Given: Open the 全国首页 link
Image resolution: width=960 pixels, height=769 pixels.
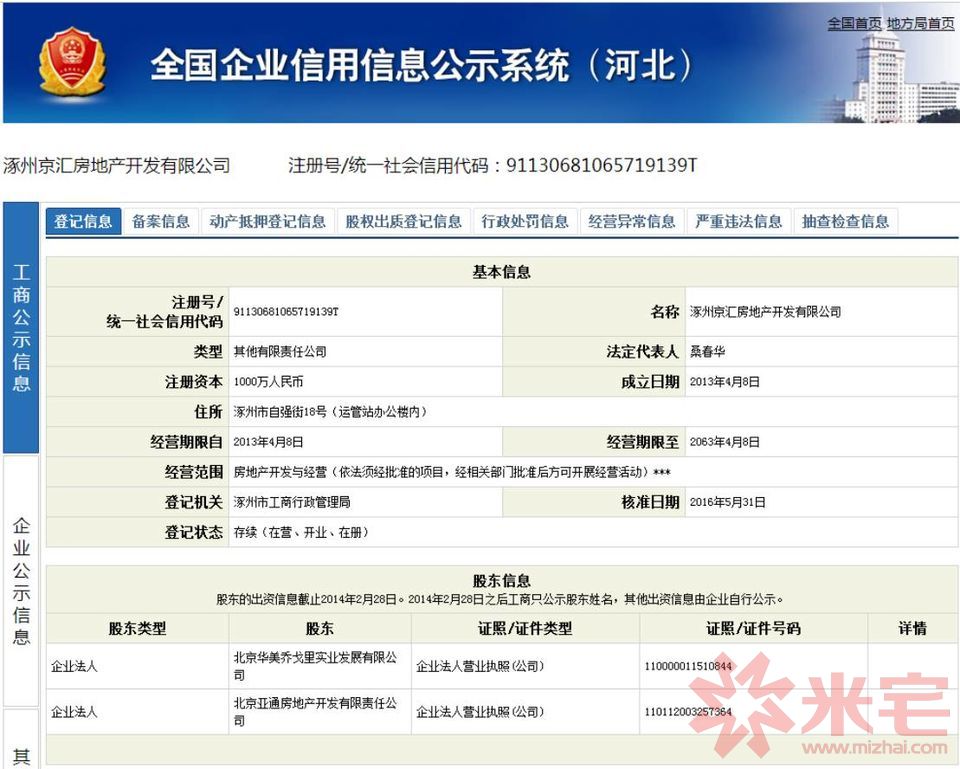Looking at the screenshot, I should click(854, 24).
